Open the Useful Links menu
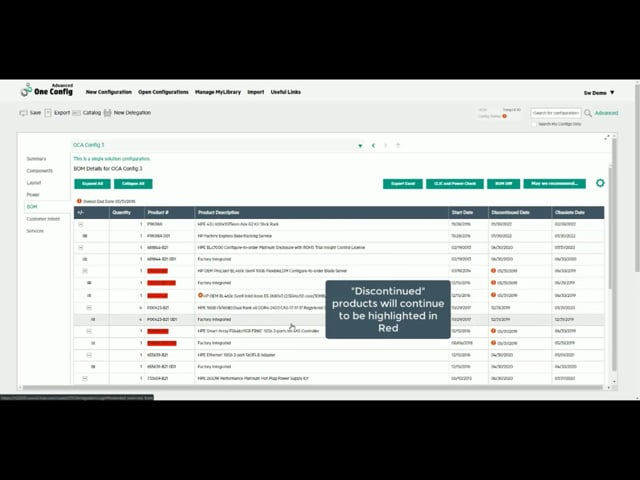The height and width of the screenshot is (480, 640). click(286, 92)
